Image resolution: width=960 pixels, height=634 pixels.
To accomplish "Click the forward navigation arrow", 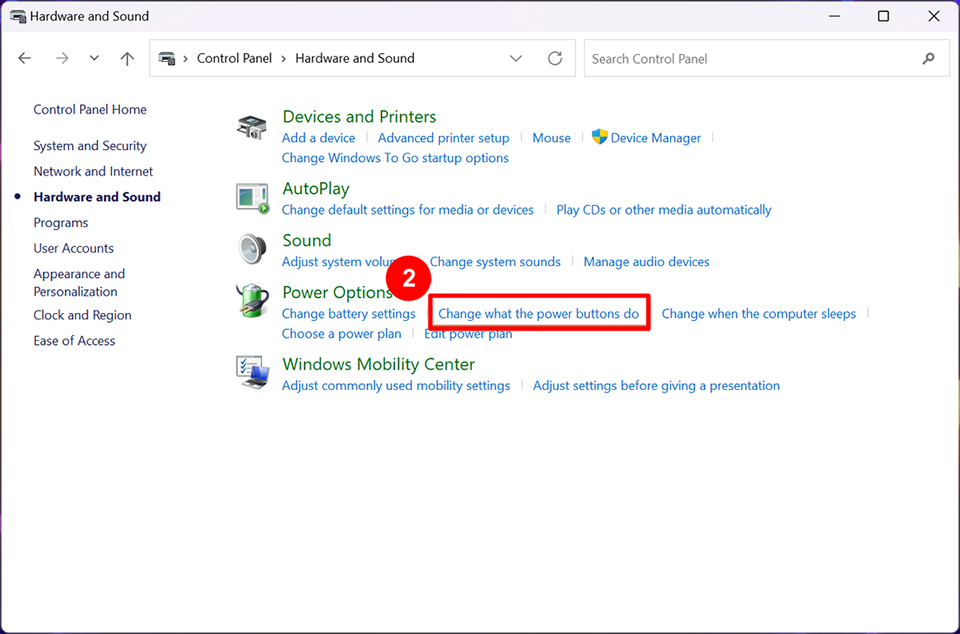I will tap(62, 58).
